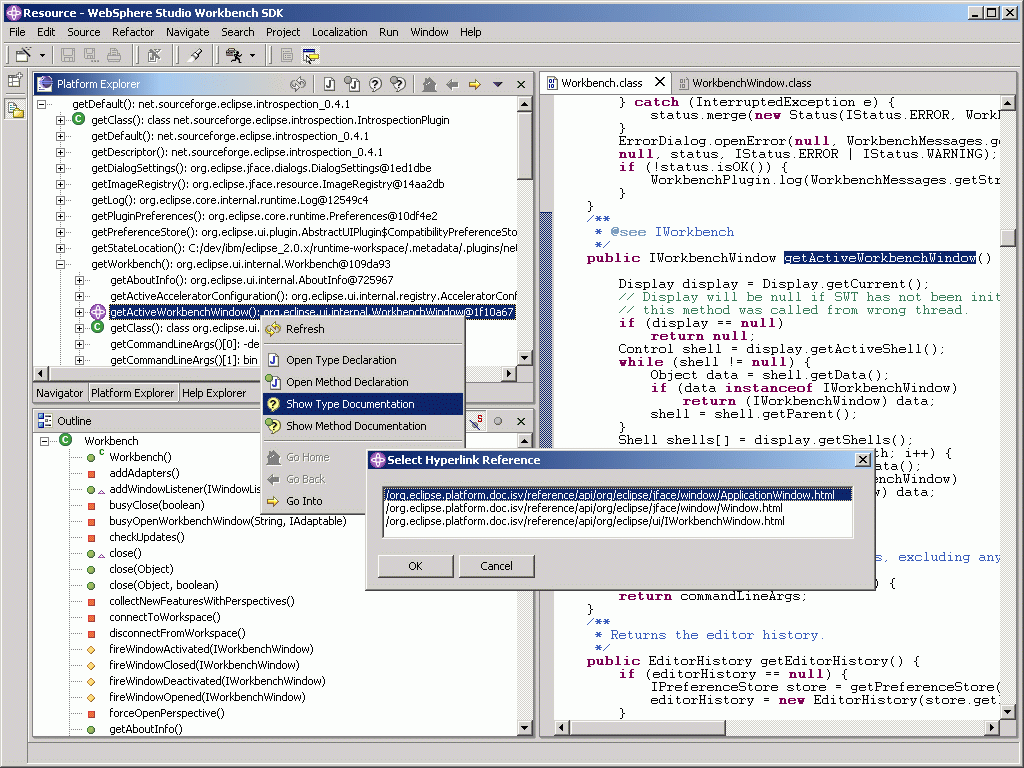Switch to the Navigator tab
Image resolution: width=1024 pixels, height=768 pixels.
[x=59, y=392]
